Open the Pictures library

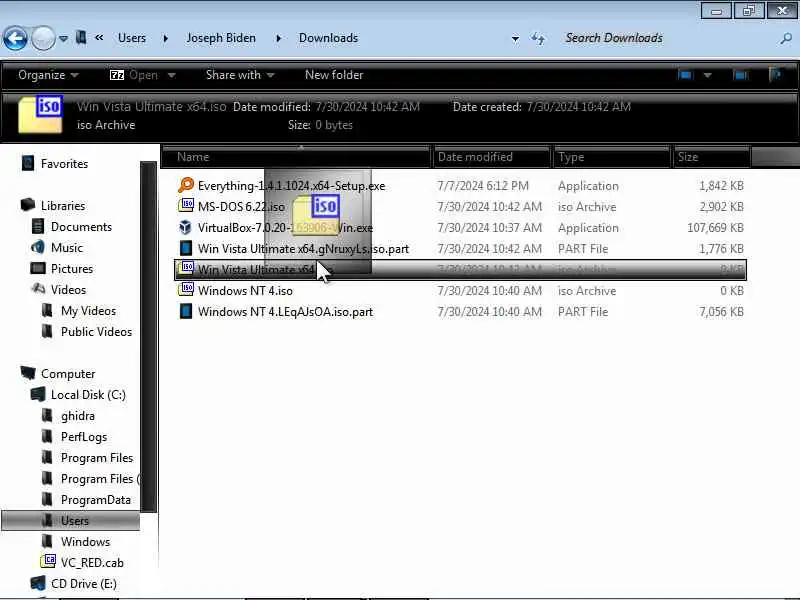coord(72,268)
